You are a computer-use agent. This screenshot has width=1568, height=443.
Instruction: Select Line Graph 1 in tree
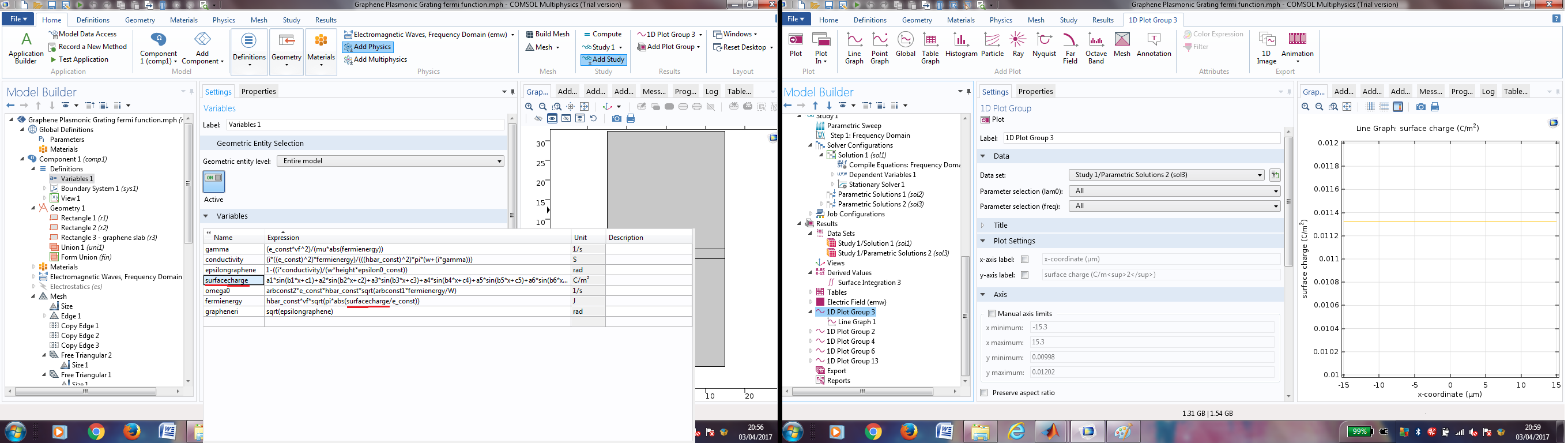point(857,322)
